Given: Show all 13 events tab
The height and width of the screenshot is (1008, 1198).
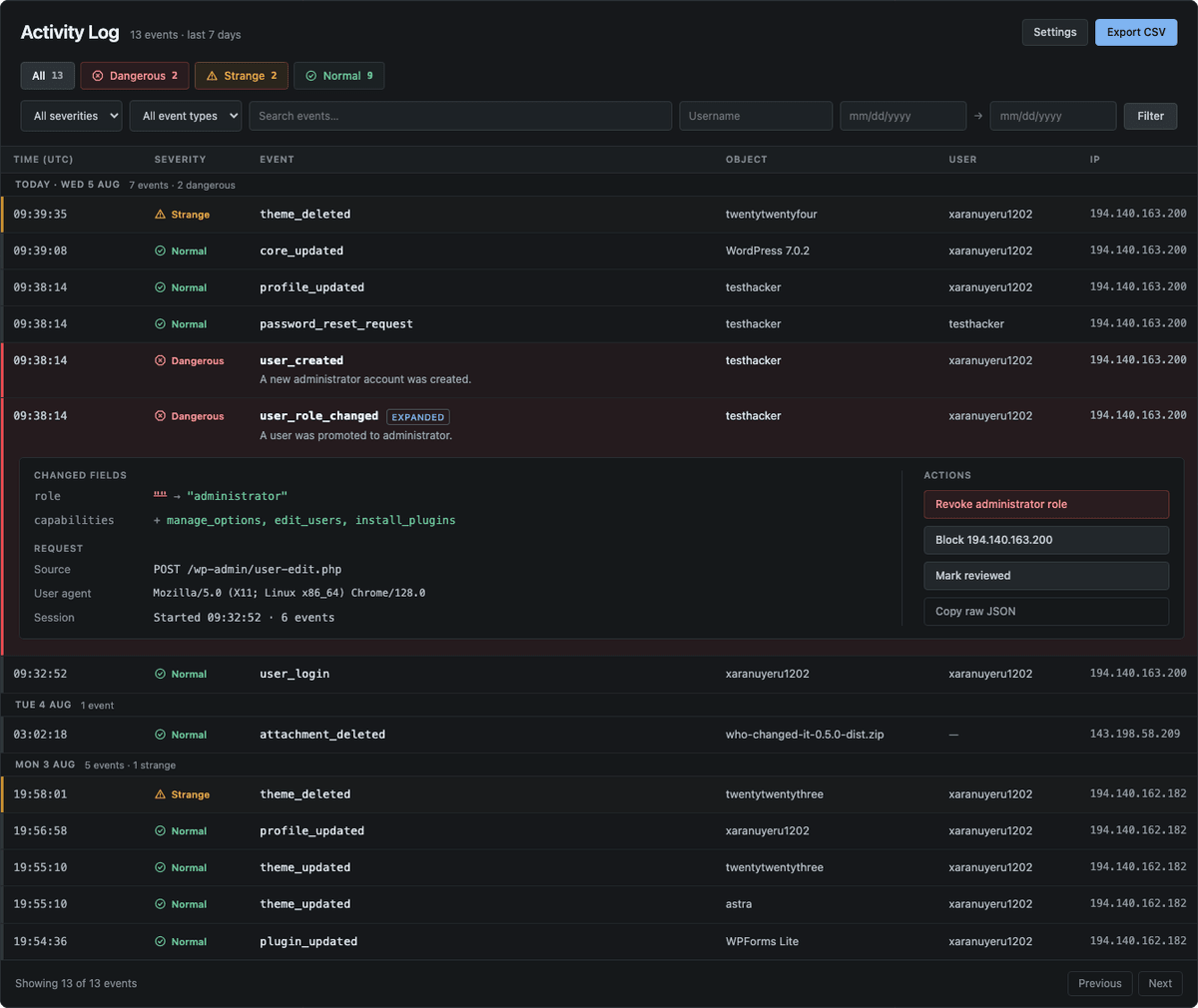Looking at the screenshot, I should coord(47,76).
